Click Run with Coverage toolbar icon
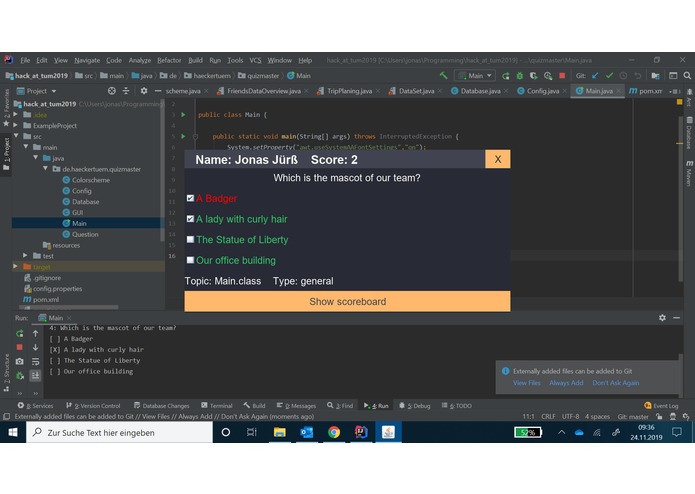 (534, 76)
